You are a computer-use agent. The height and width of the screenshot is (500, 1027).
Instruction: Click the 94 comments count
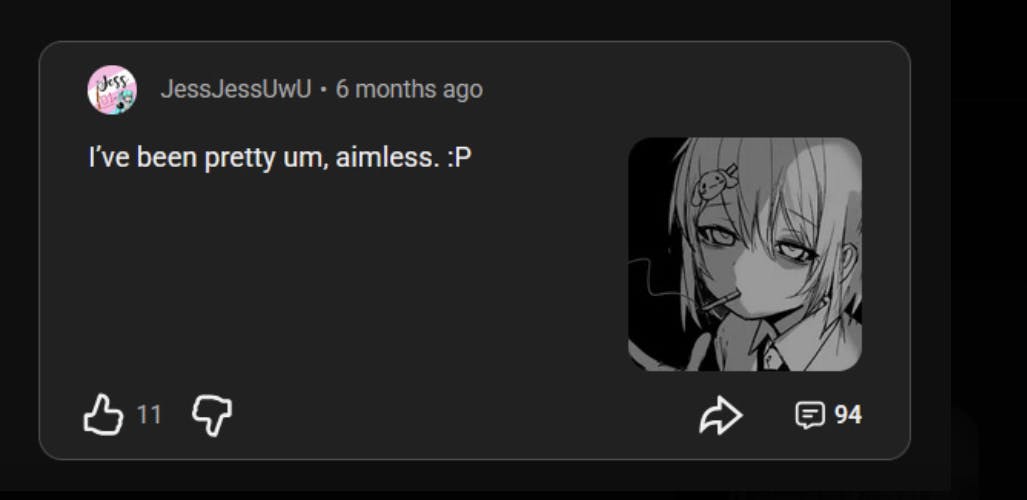click(x=848, y=415)
